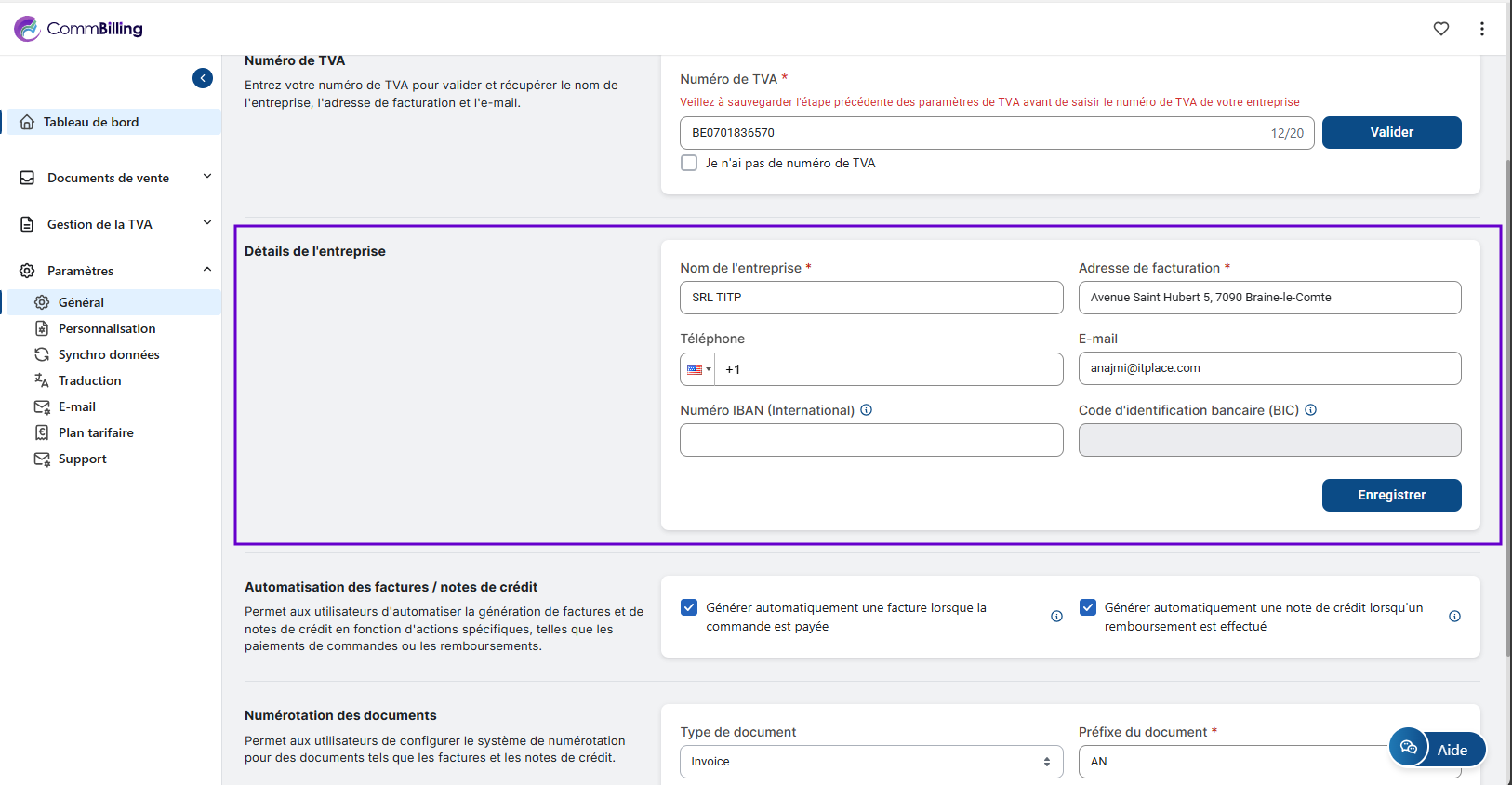
Task: Open Type de document dropdown
Action: 870,761
